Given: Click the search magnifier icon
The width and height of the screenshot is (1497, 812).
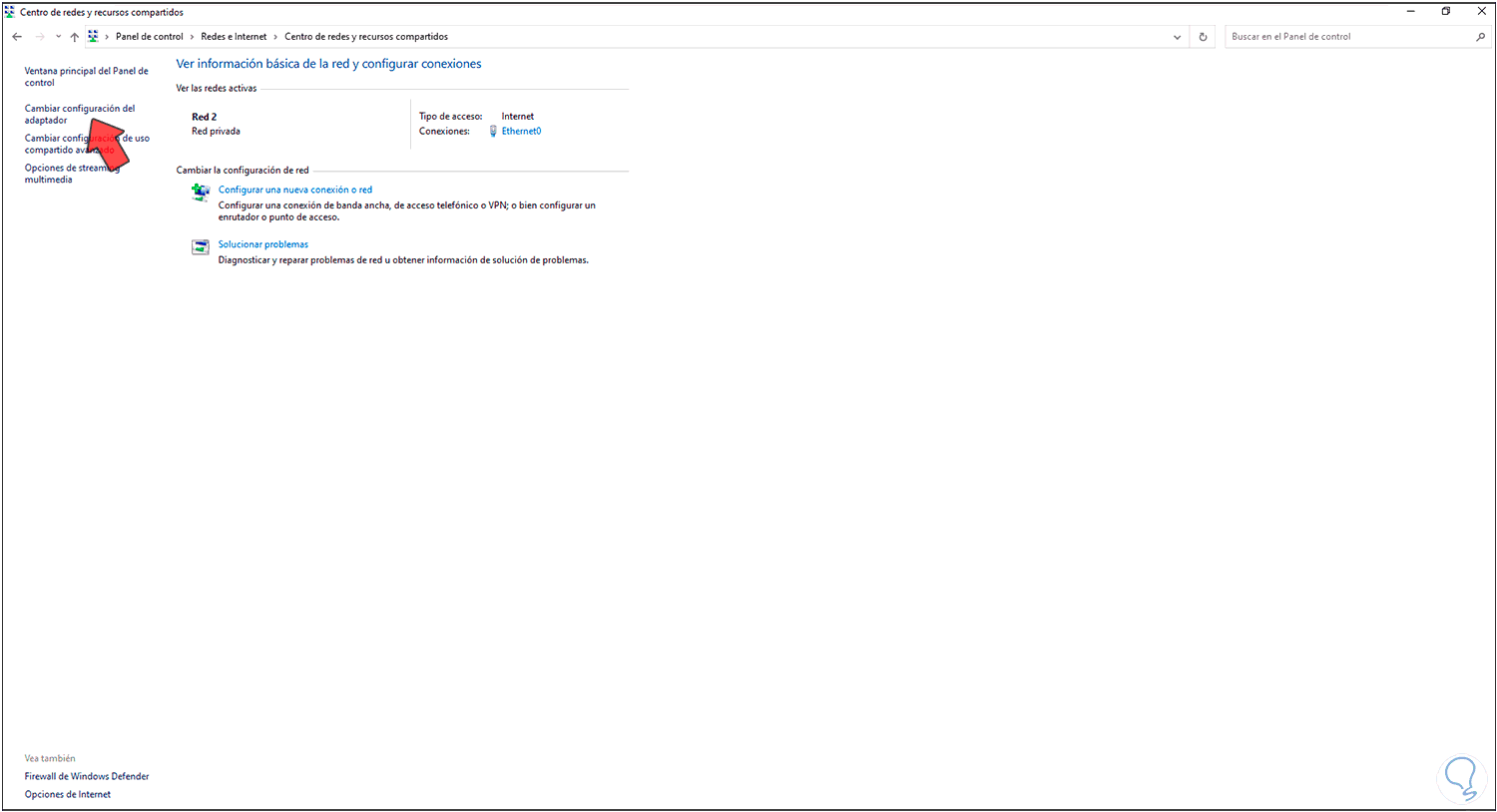Looking at the screenshot, I should coord(1481,37).
